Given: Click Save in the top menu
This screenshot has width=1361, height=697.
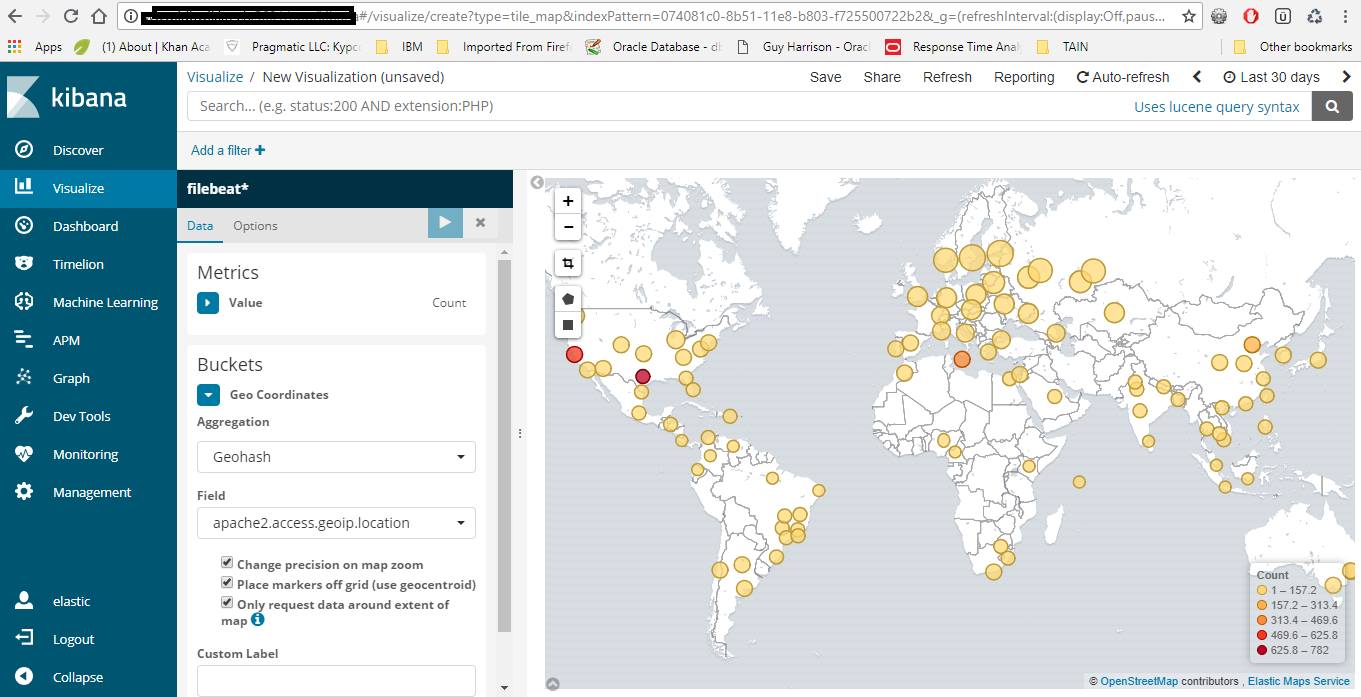Looking at the screenshot, I should point(825,77).
